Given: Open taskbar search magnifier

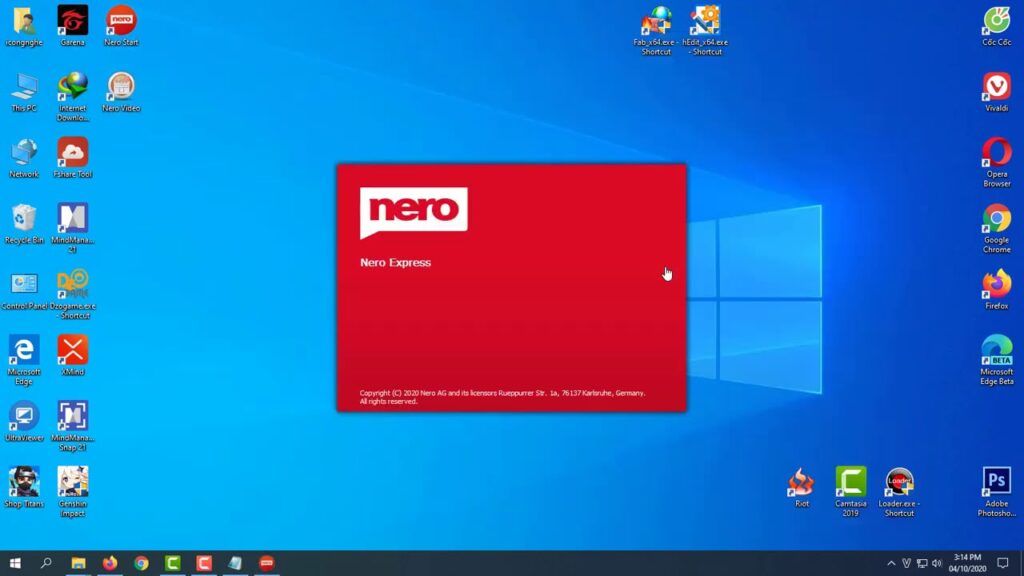Looking at the screenshot, I should coord(46,563).
